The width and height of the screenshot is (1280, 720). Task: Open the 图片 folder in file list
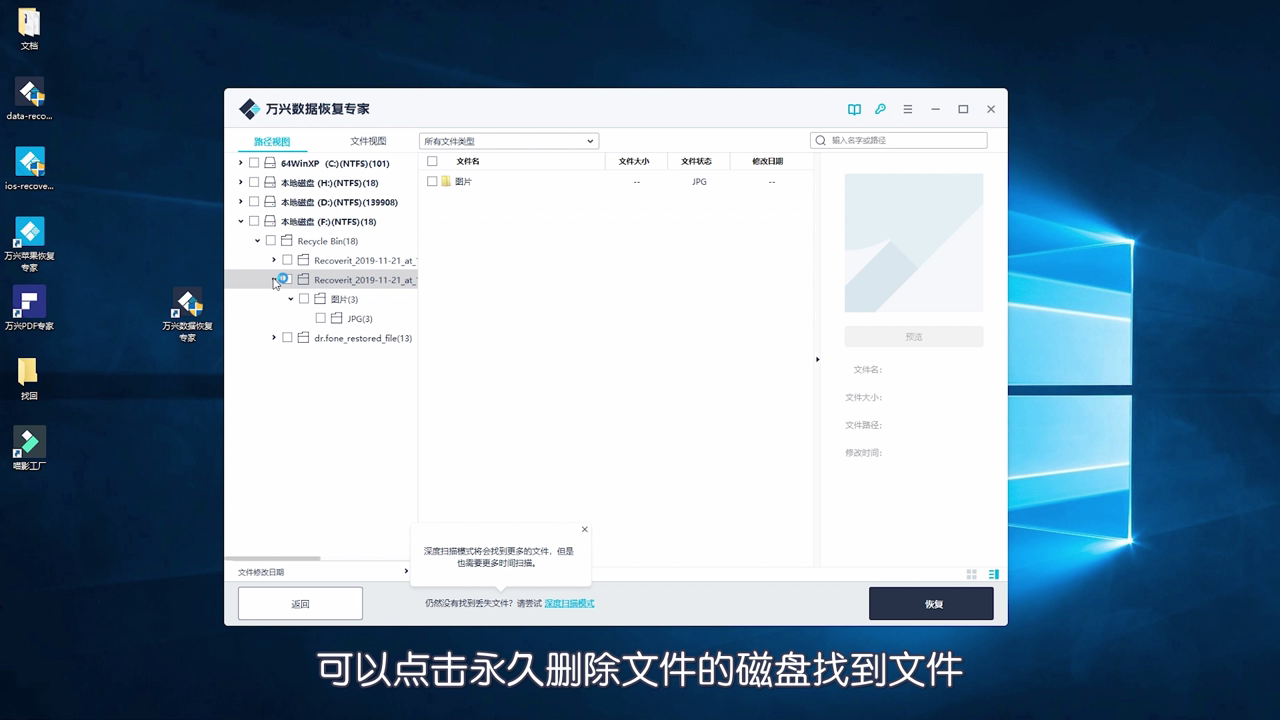point(464,181)
